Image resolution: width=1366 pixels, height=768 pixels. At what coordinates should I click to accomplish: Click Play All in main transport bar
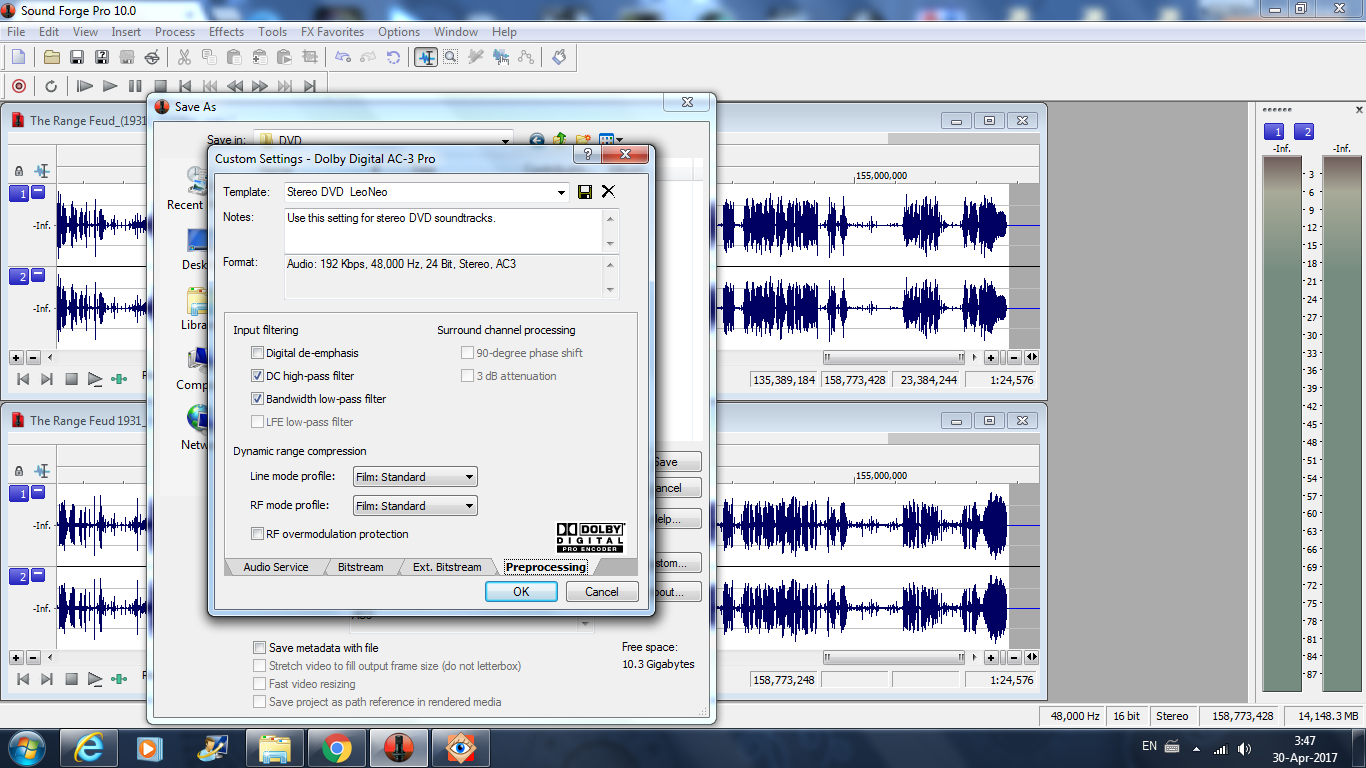click(85, 86)
